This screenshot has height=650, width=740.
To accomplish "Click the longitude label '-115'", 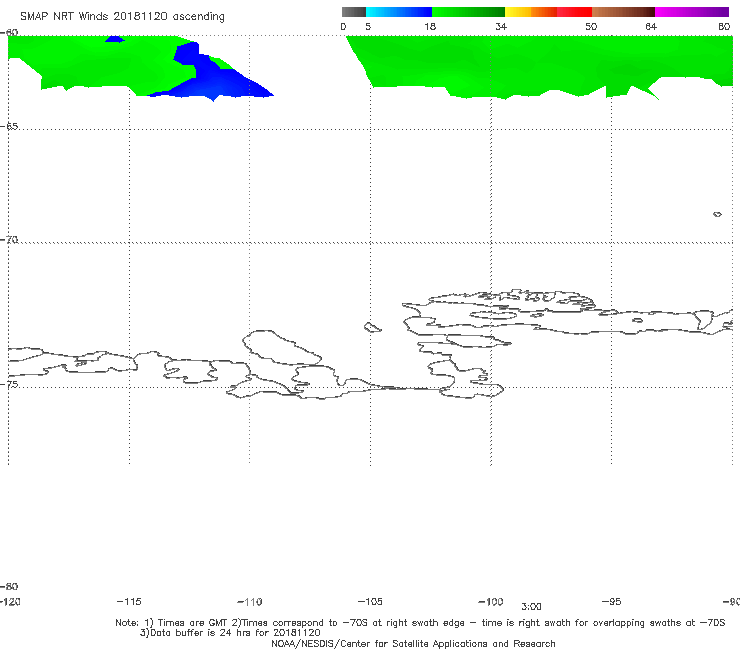I will [x=129, y=601].
